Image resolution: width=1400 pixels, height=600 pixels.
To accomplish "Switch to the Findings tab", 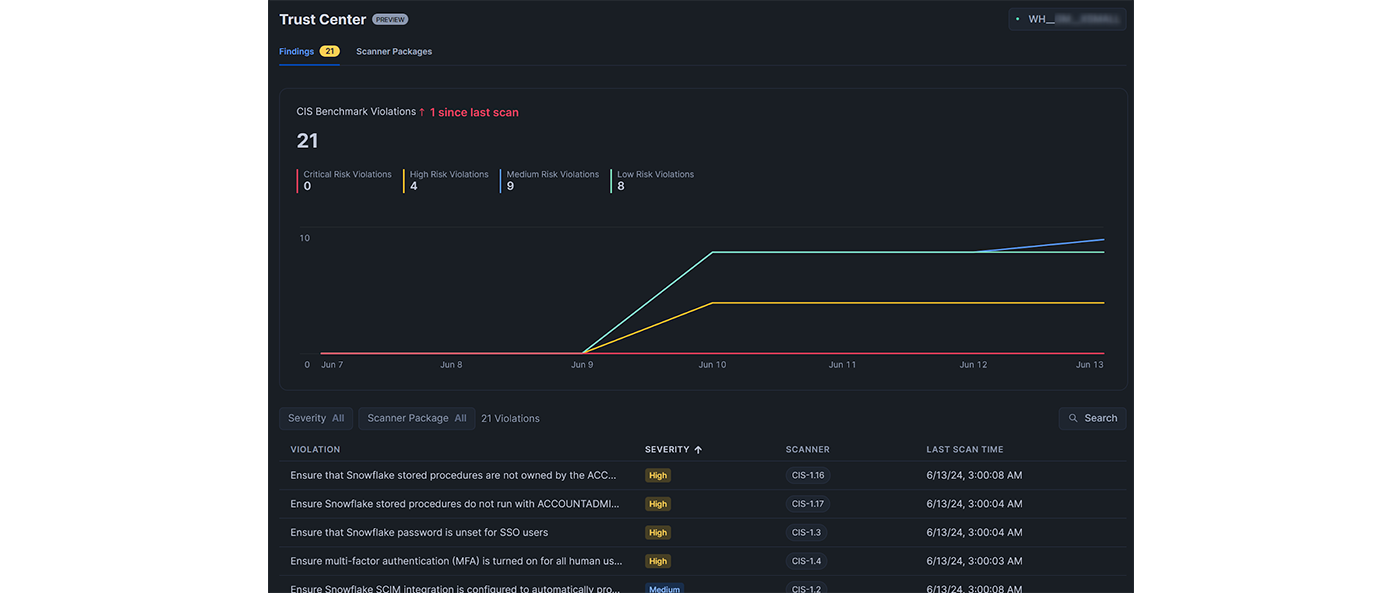I will pos(309,51).
